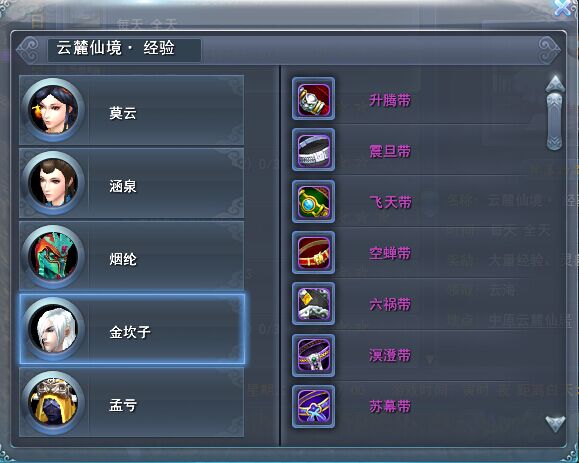Click the scroll up arrow of loot list
The width and height of the screenshot is (579, 463).
pyautogui.click(x=555, y=84)
